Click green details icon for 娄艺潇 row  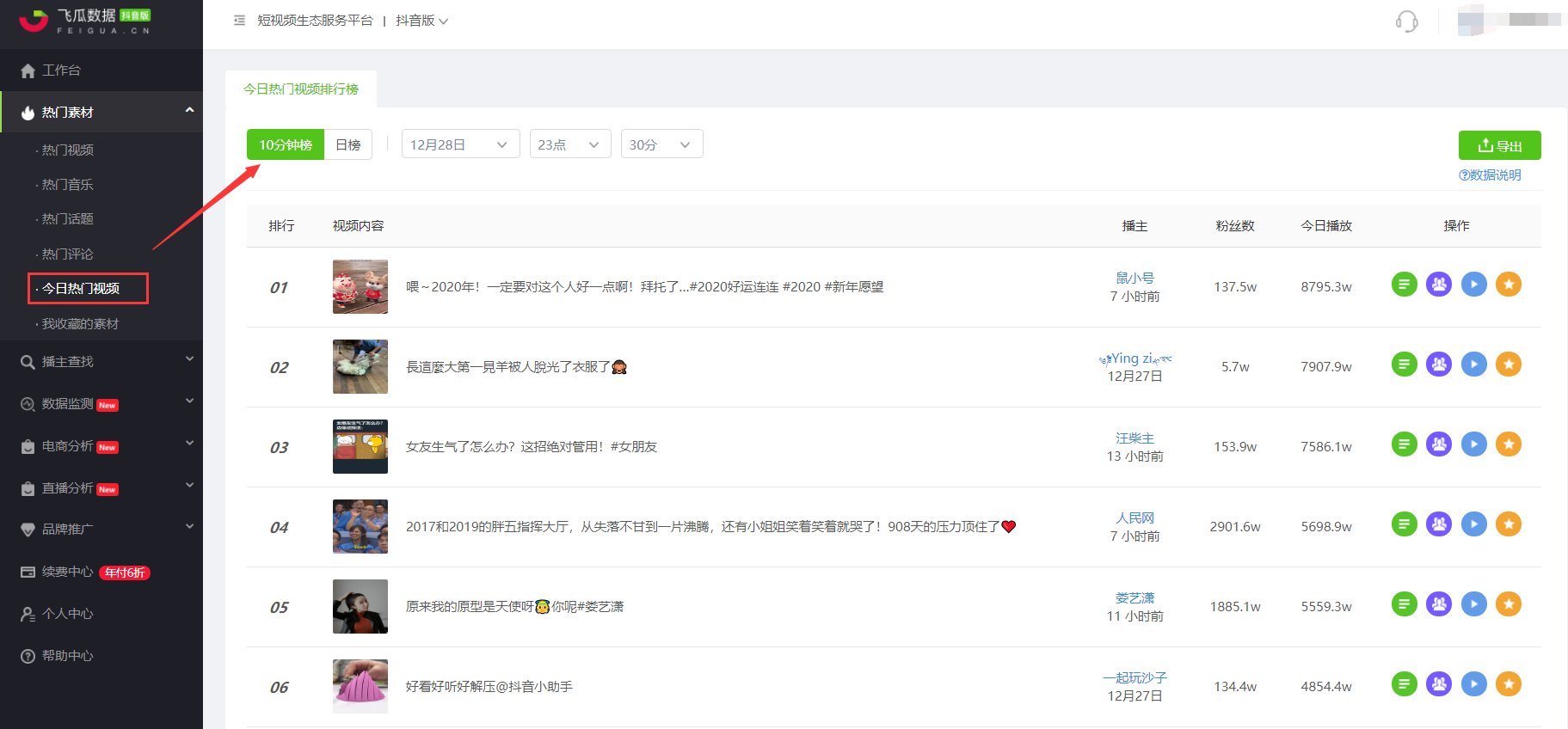coord(1404,603)
